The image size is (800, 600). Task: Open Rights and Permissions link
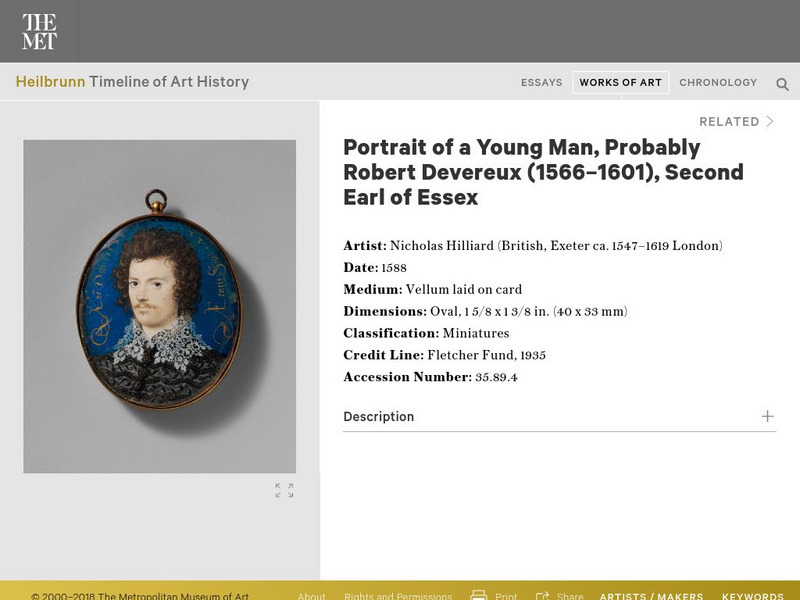(398, 596)
